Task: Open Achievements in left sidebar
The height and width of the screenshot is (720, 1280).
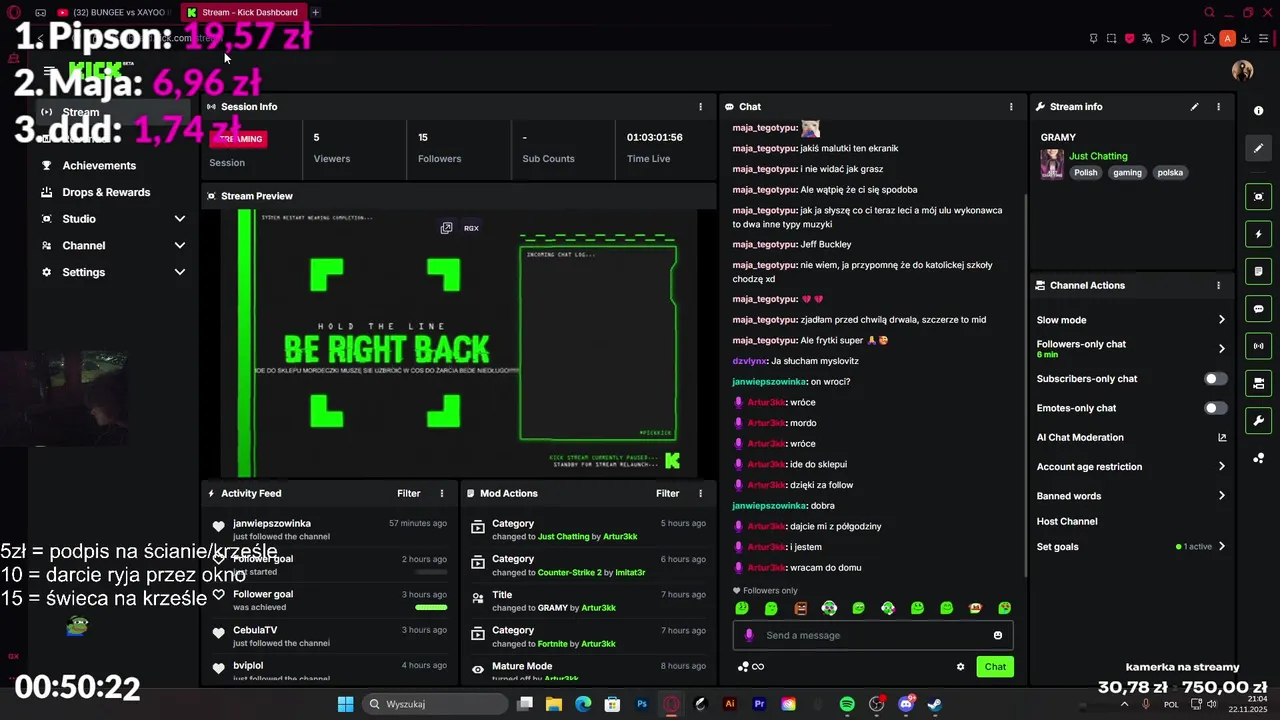Action: (99, 165)
